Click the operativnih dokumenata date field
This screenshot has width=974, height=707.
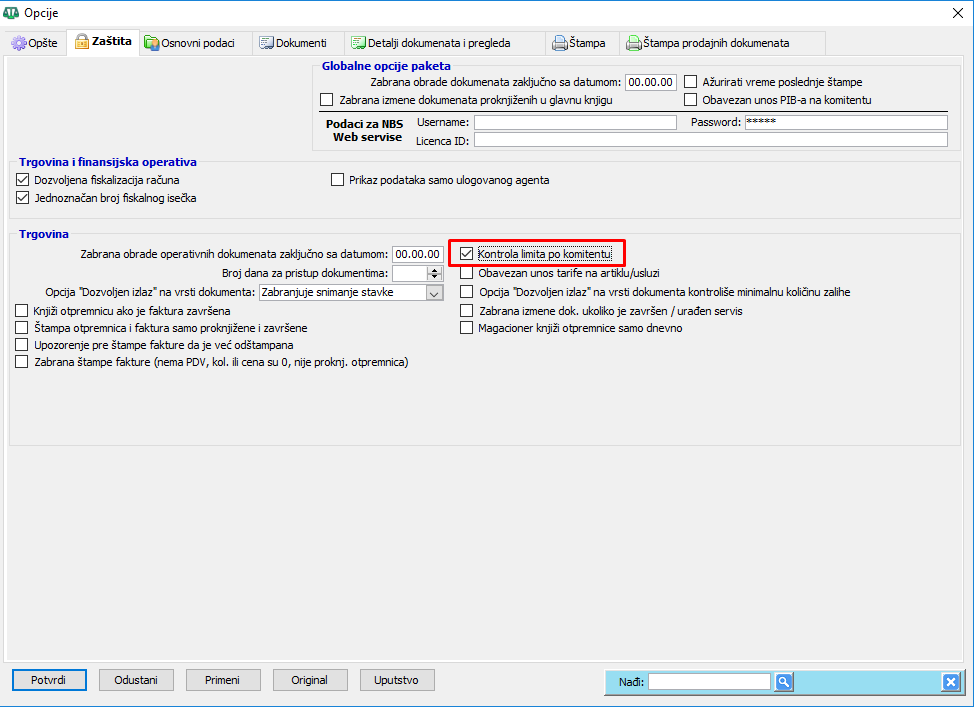[417, 254]
